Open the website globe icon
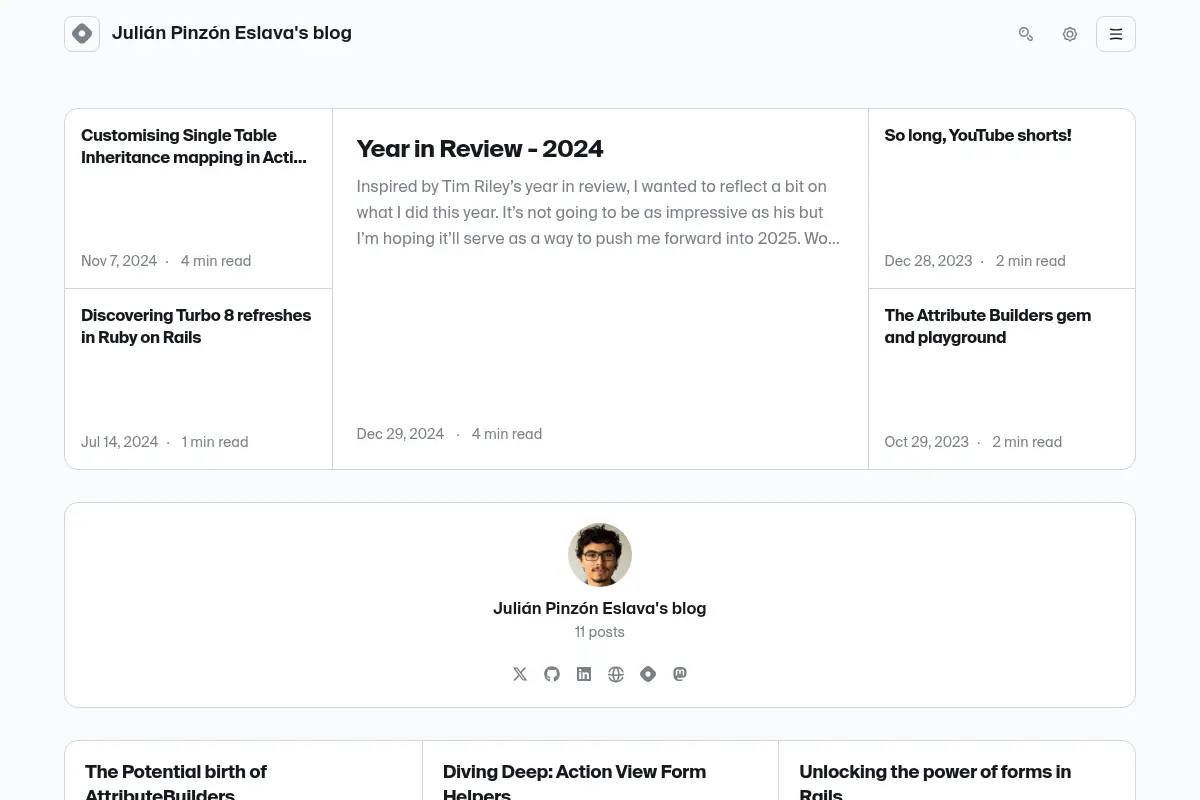The image size is (1200, 800). (x=616, y=674)
